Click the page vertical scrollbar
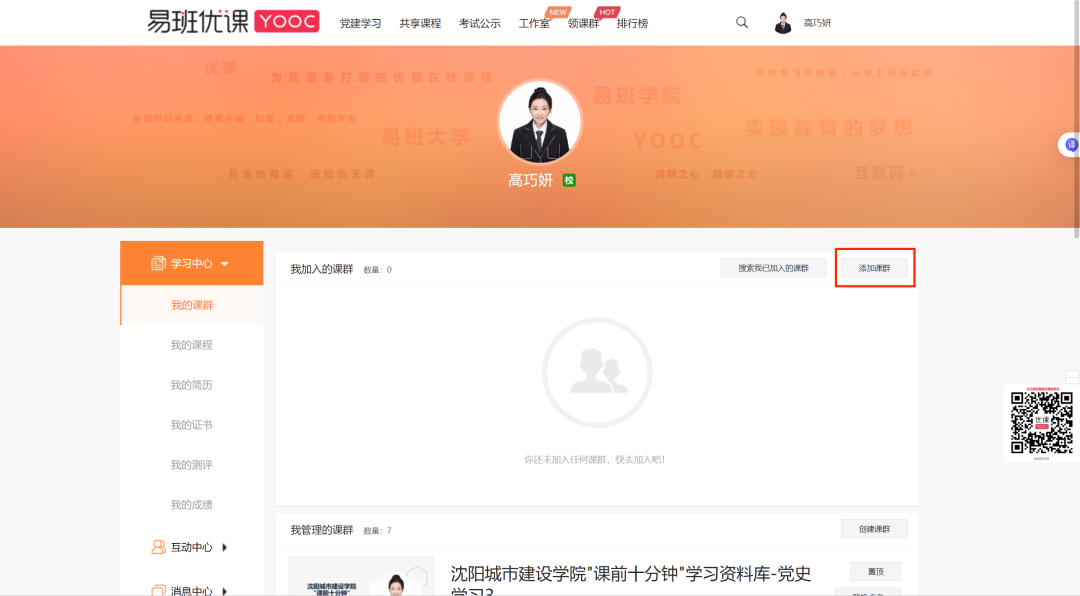This screenshot has width=1080, height=596. pyautogui.click(x=1077, y=121)
